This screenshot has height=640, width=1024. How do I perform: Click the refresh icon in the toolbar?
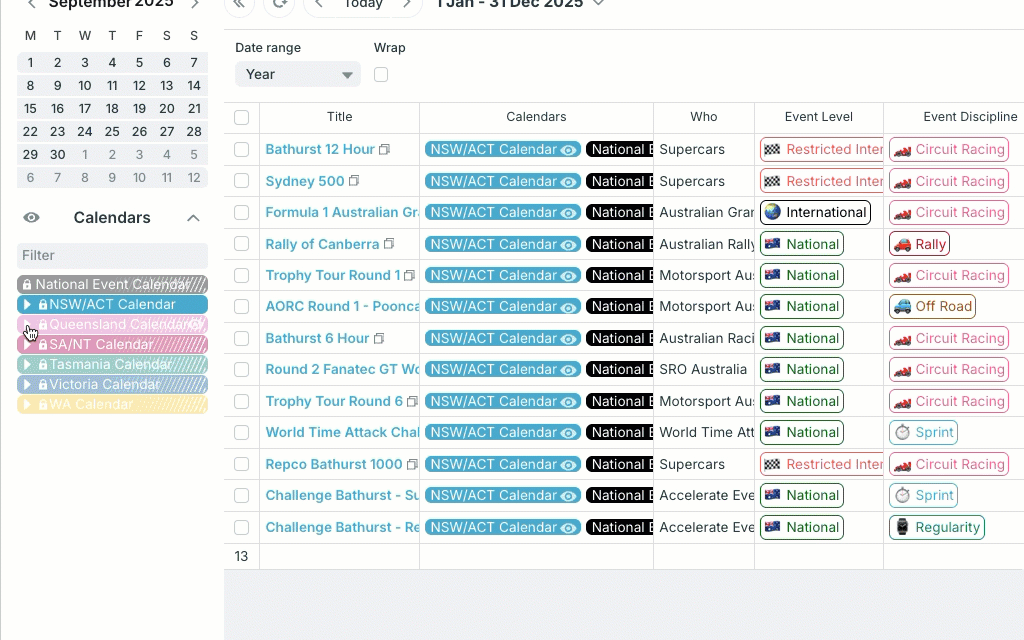click(x=278, y=4)
